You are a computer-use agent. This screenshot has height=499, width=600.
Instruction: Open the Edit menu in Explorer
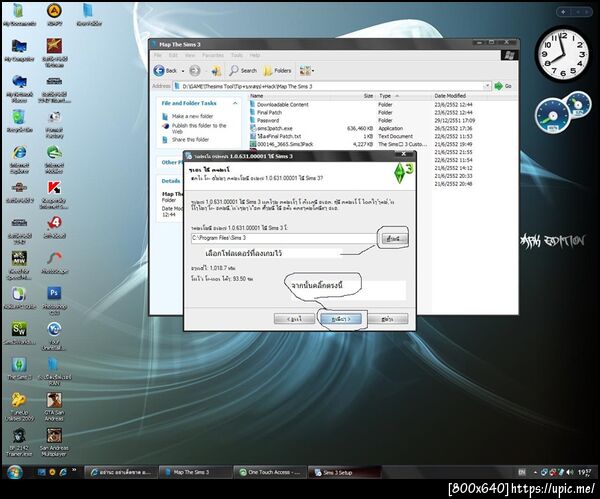[173, 55]
